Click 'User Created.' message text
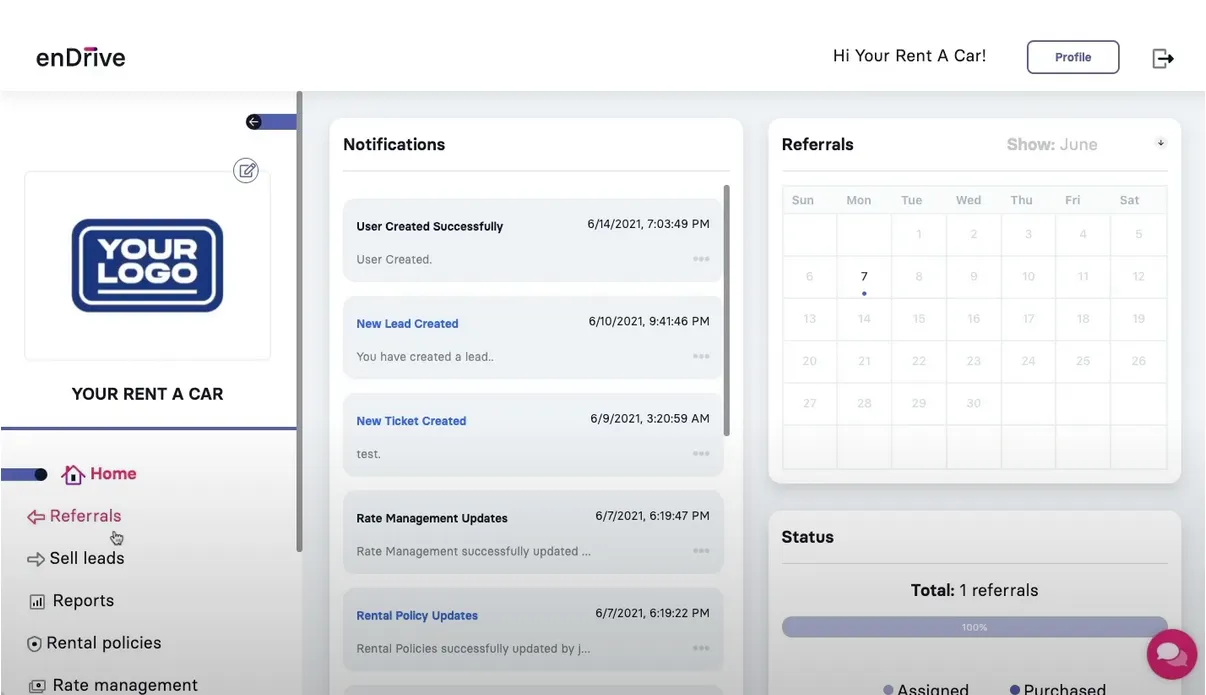 [x=394, y=260]
